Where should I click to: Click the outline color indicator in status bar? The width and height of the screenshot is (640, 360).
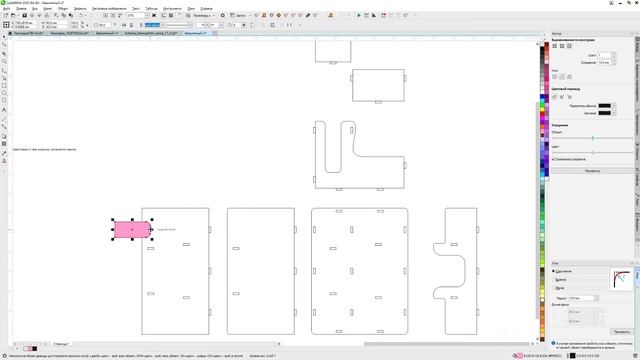pyautogui.click(x=573, y=356)
